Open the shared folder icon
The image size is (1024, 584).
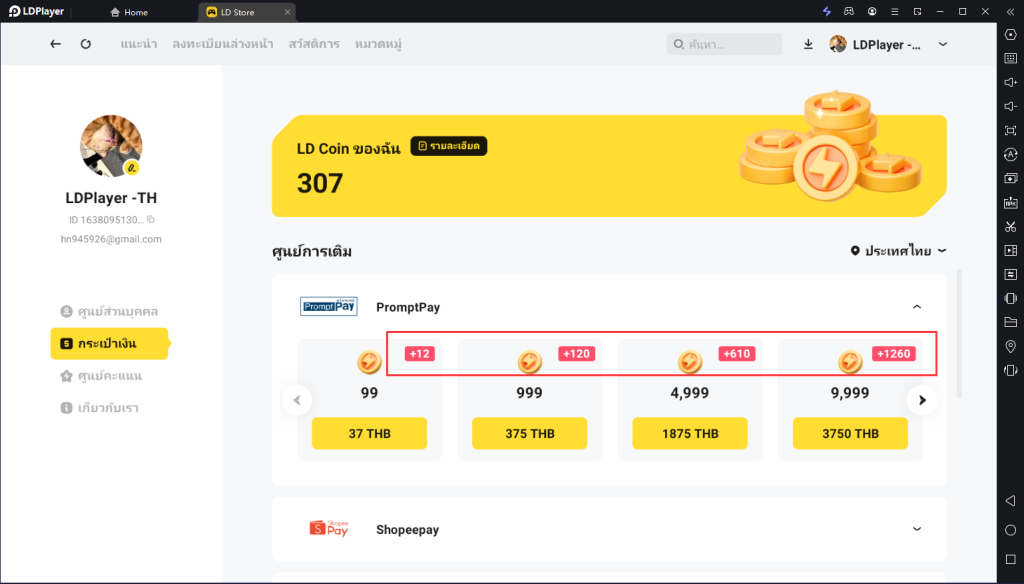(x=1010, y=322)
